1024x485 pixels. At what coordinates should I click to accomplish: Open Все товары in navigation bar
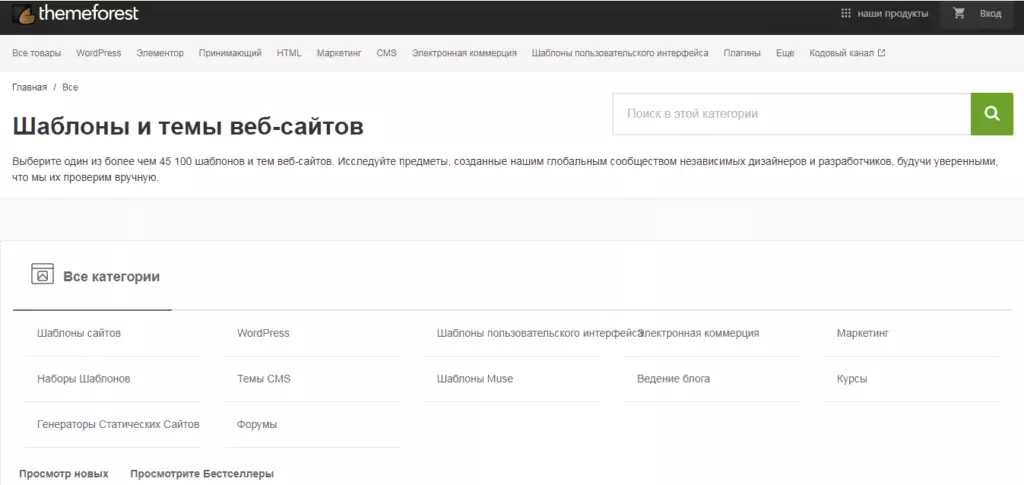point(37,54)
